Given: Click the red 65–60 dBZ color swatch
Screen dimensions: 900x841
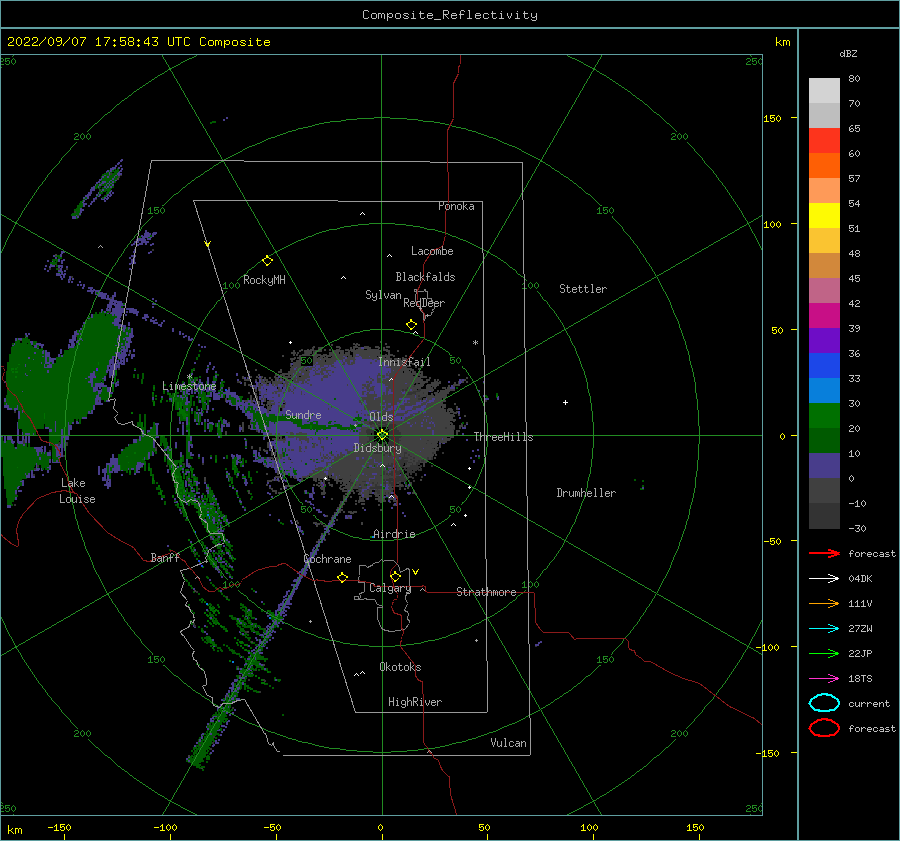Looking at the screenshot, I should [x=824, y=141].
